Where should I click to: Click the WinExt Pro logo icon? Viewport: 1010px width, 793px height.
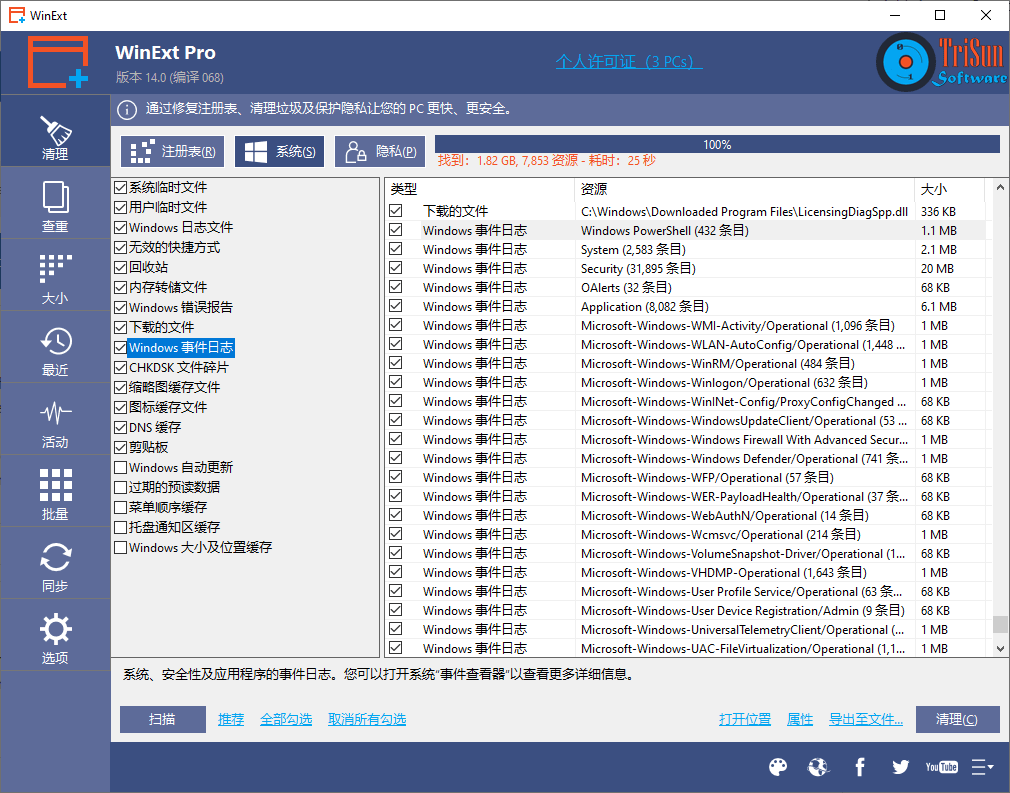click(57, 62)
